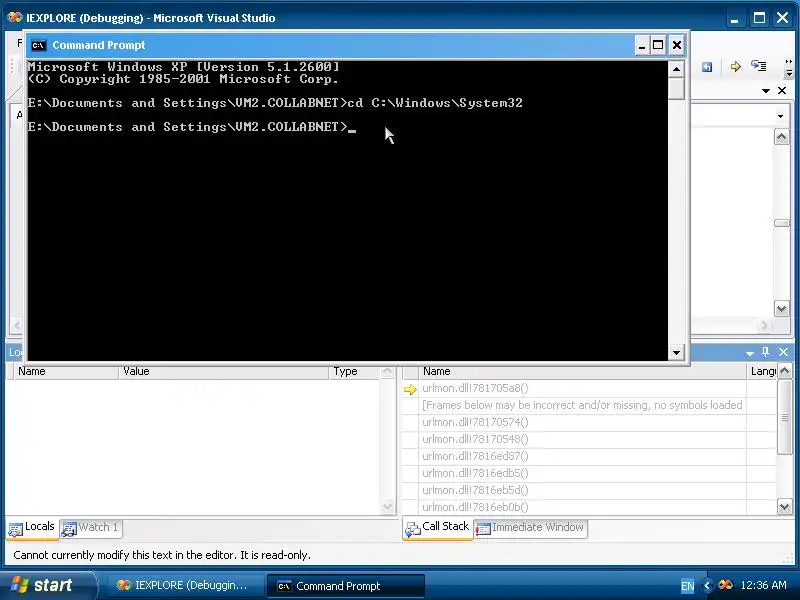Click the Locals panel scrollbar down arrow
The height and width of the screenshot is (600, 800).
pyautogui.click(x=387, y=507)
